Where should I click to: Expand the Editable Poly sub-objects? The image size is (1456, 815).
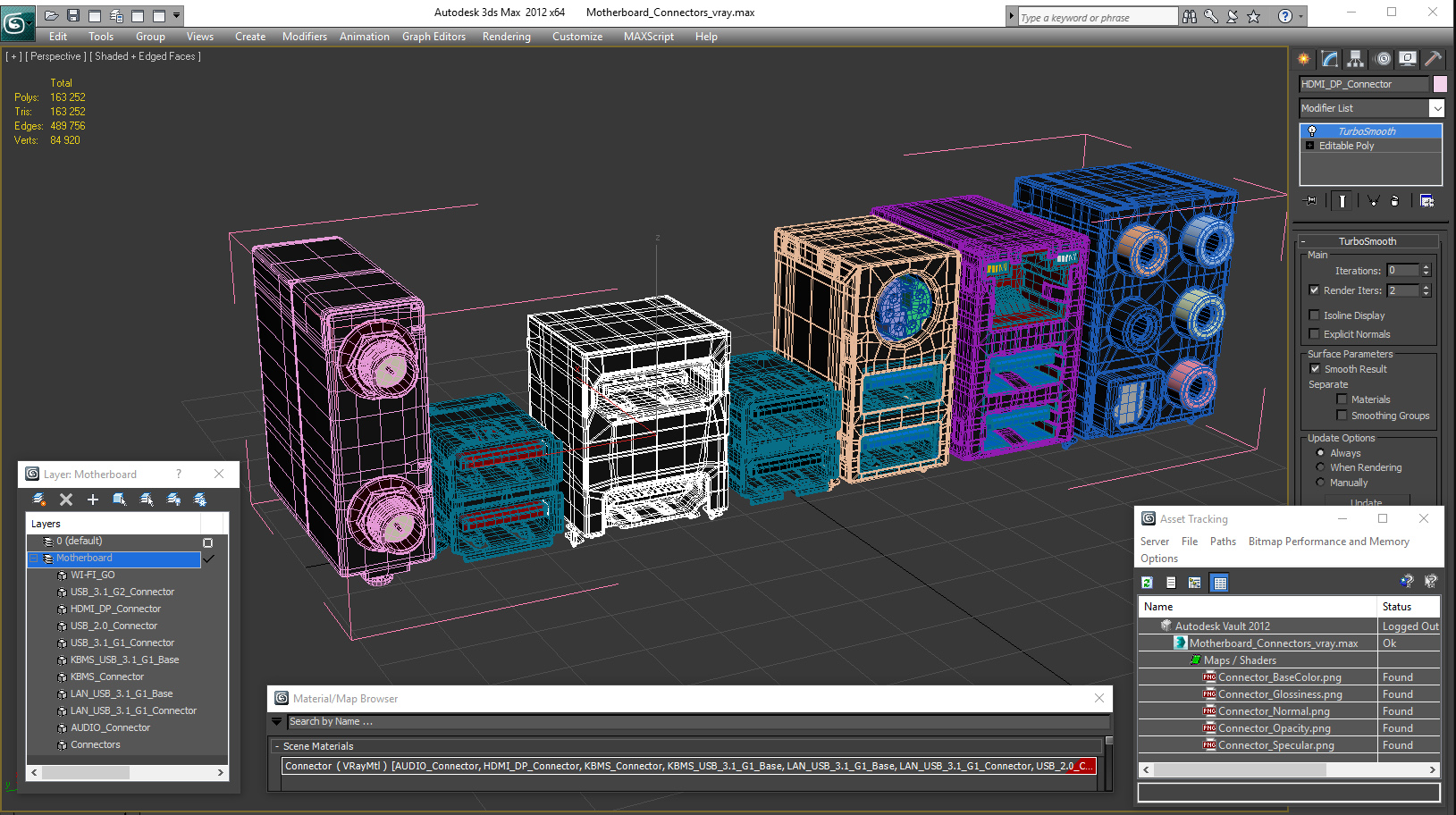(1310, 146)
